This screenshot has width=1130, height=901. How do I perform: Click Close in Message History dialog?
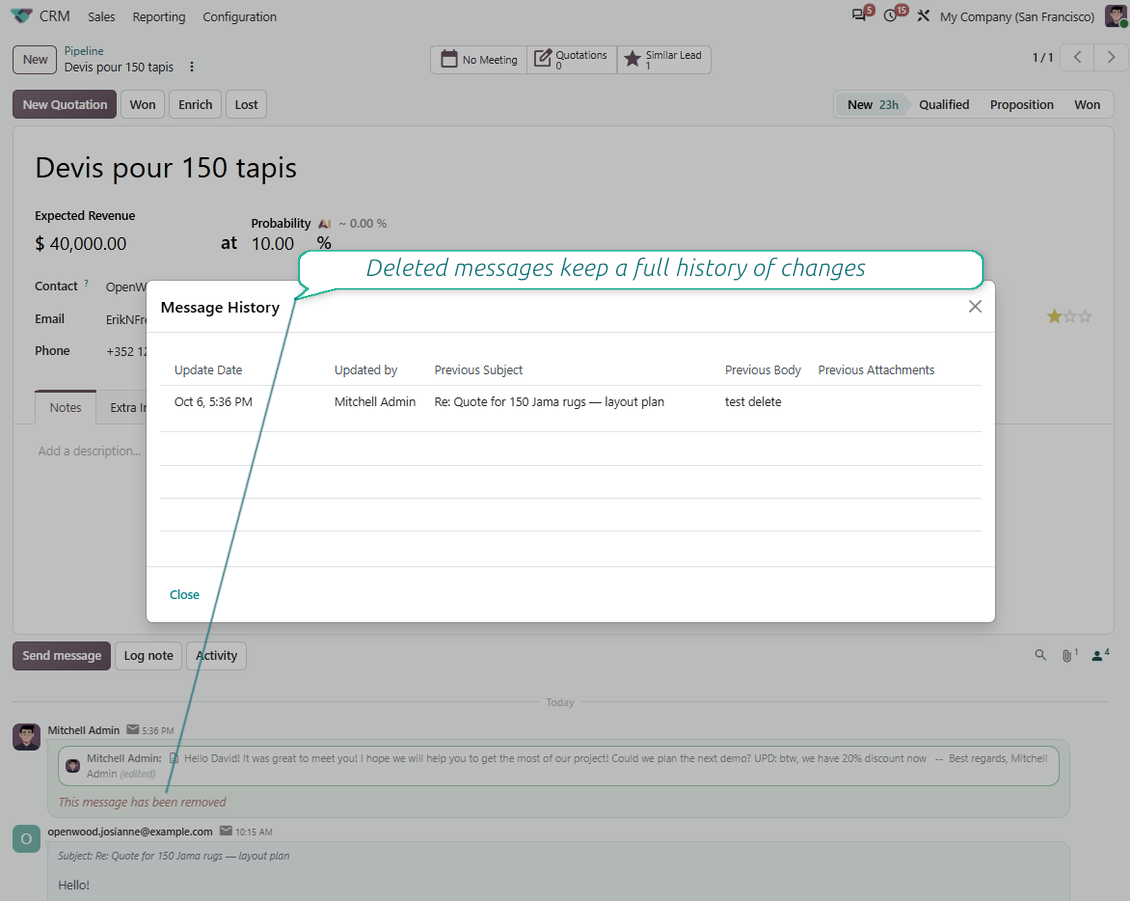coord(184,595)
